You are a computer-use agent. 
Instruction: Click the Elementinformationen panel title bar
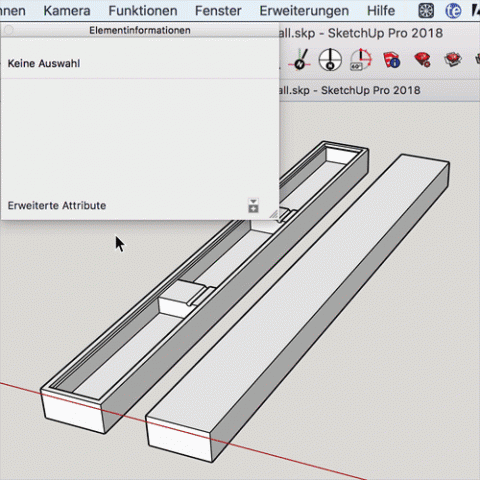140,30
